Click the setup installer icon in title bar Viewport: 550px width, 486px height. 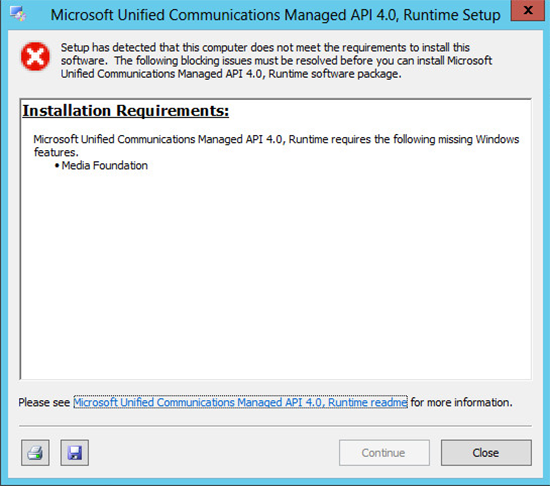pyautogui.click(x=18, y=14)
